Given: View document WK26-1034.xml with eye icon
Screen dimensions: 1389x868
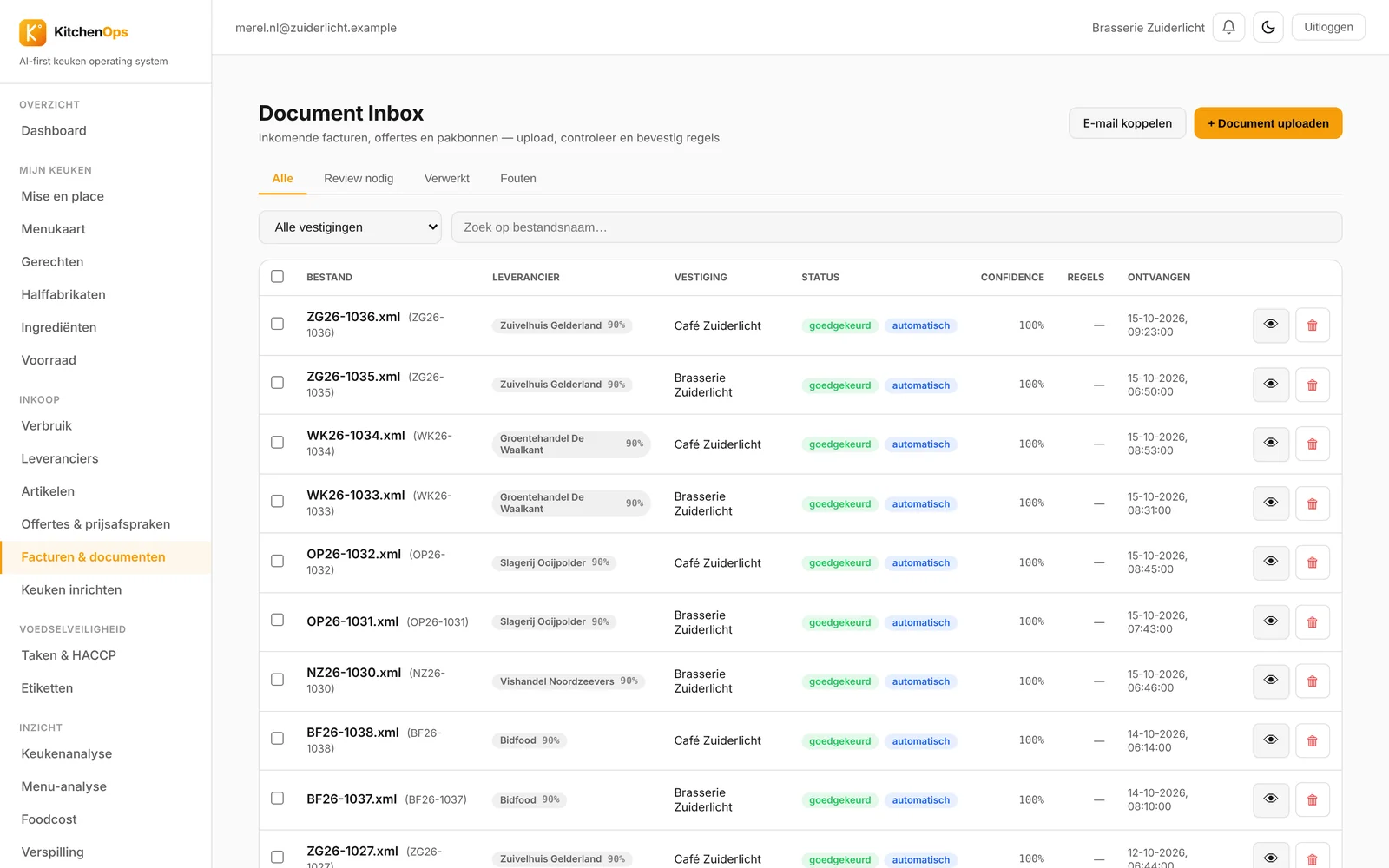Looking at the screenshot, I should click(x=1271, y=444).
